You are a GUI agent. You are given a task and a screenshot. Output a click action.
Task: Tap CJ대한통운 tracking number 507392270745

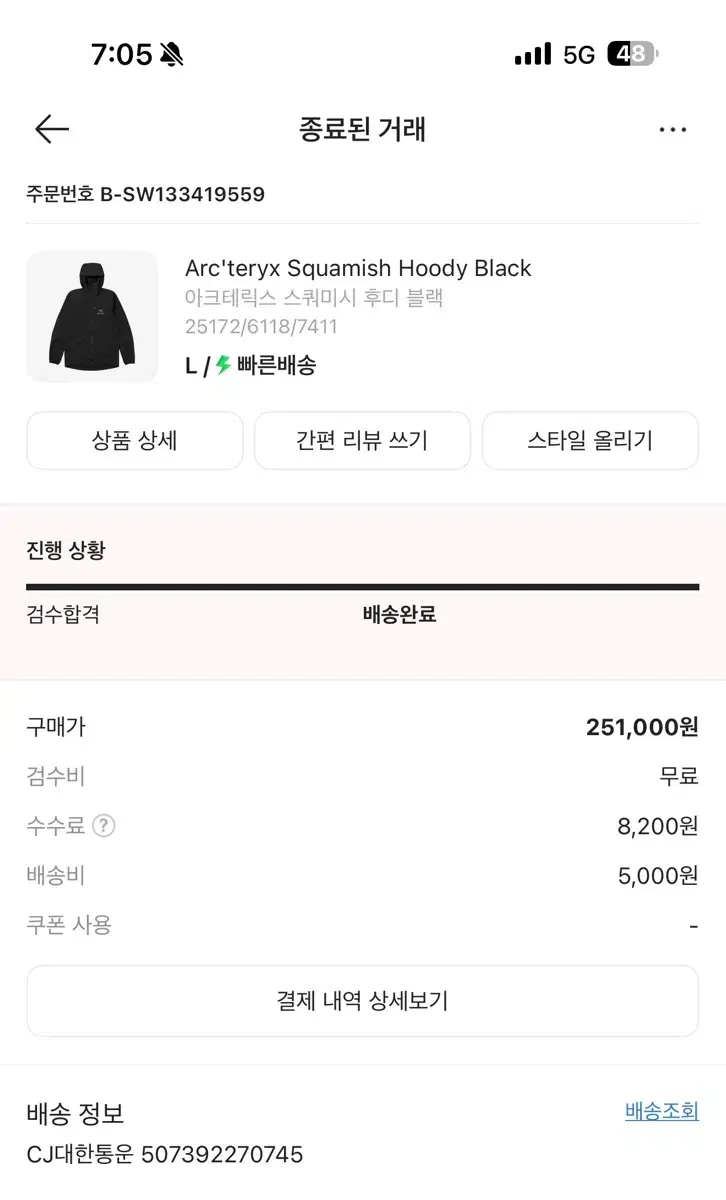coord(222,1155)
